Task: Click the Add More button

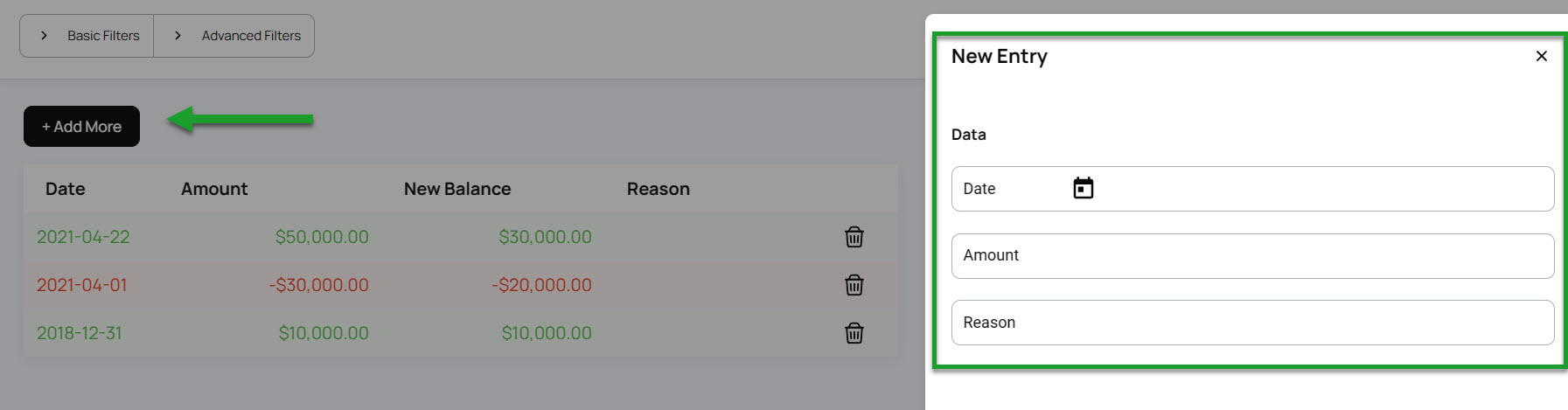Action: 81,127
